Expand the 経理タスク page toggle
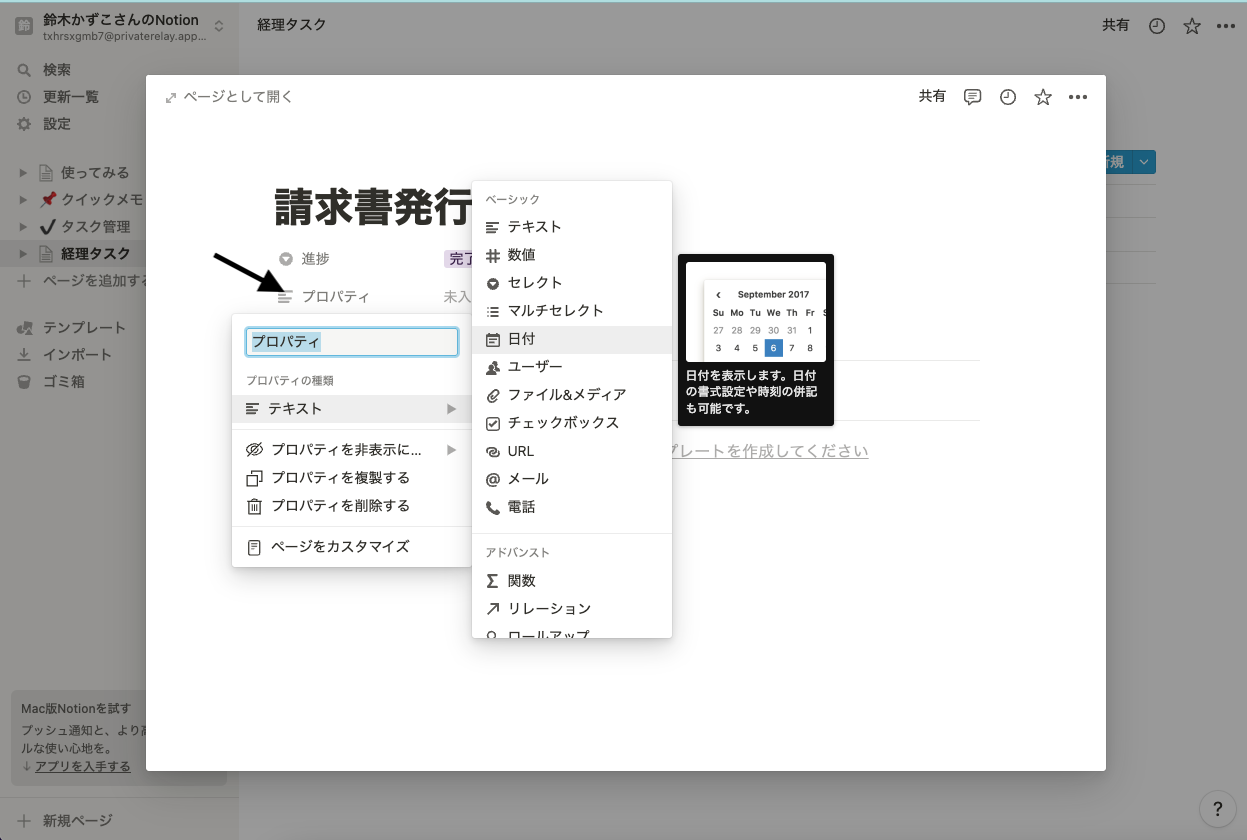This screenshot has height=840, width=1247. pos(23,254)
